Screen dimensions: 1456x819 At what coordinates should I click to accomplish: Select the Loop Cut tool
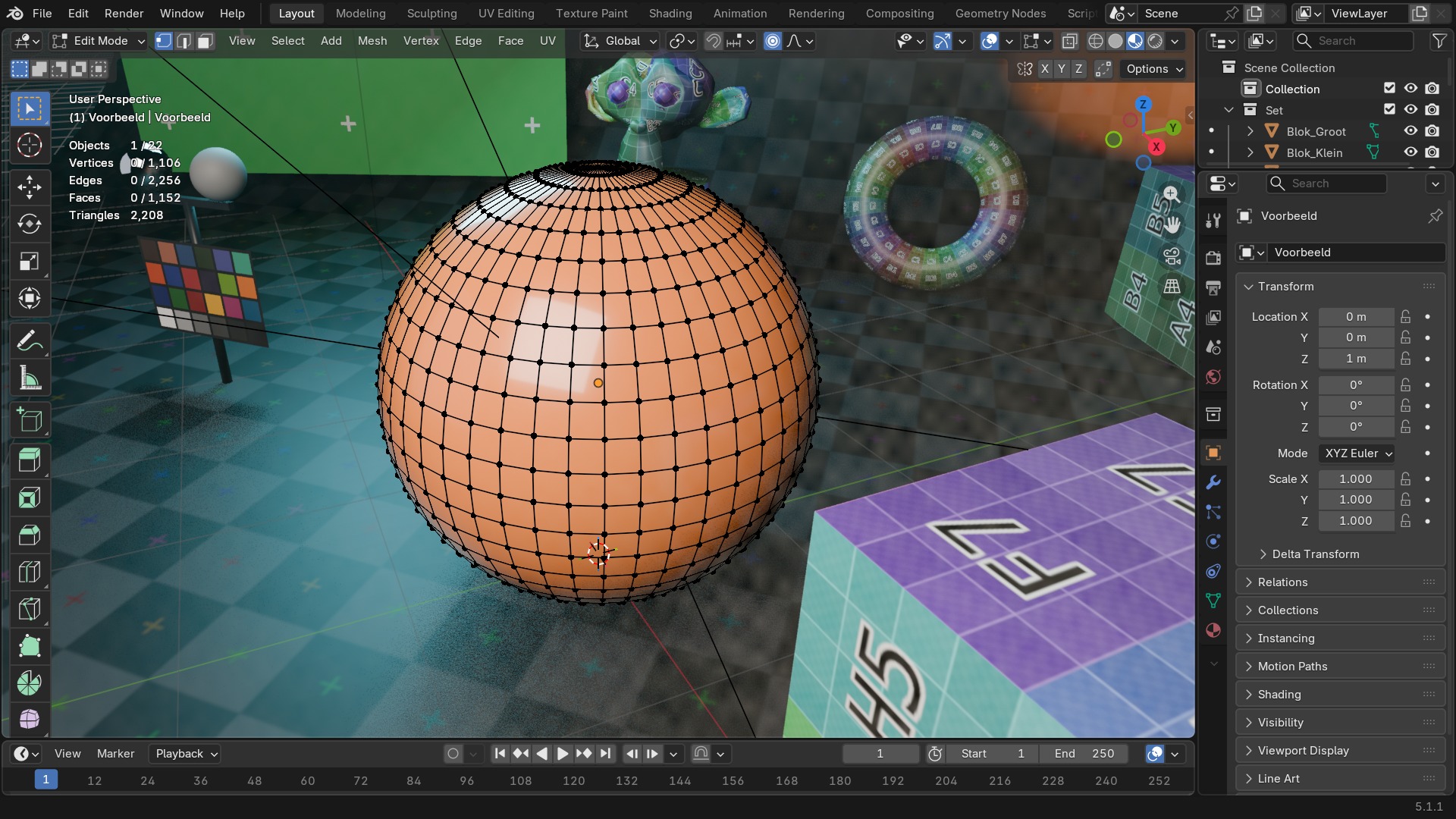tap(30, 573)
